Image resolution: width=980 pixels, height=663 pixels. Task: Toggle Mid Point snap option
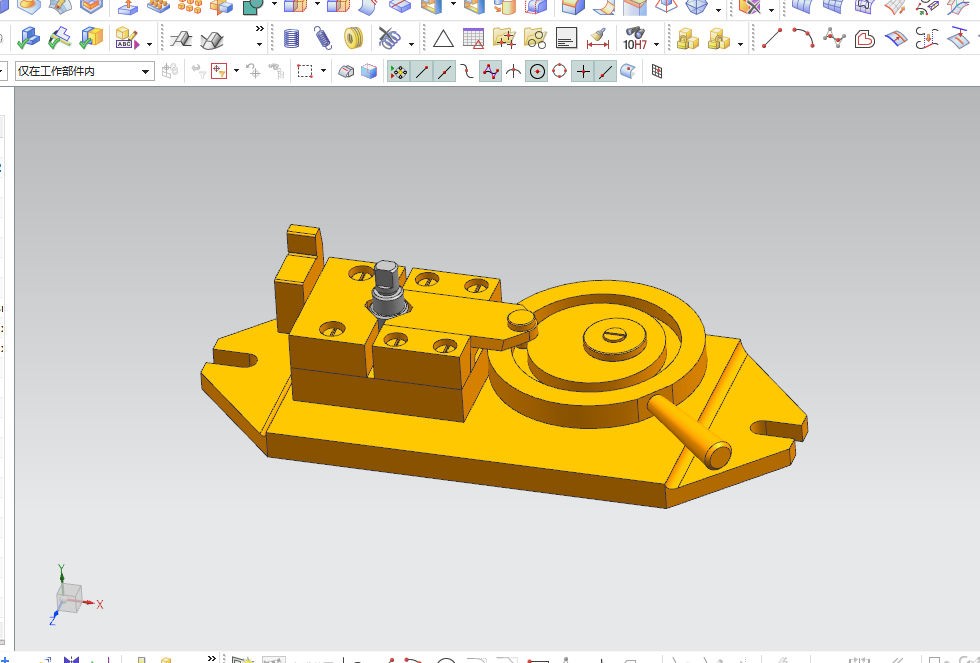(444, 72)
